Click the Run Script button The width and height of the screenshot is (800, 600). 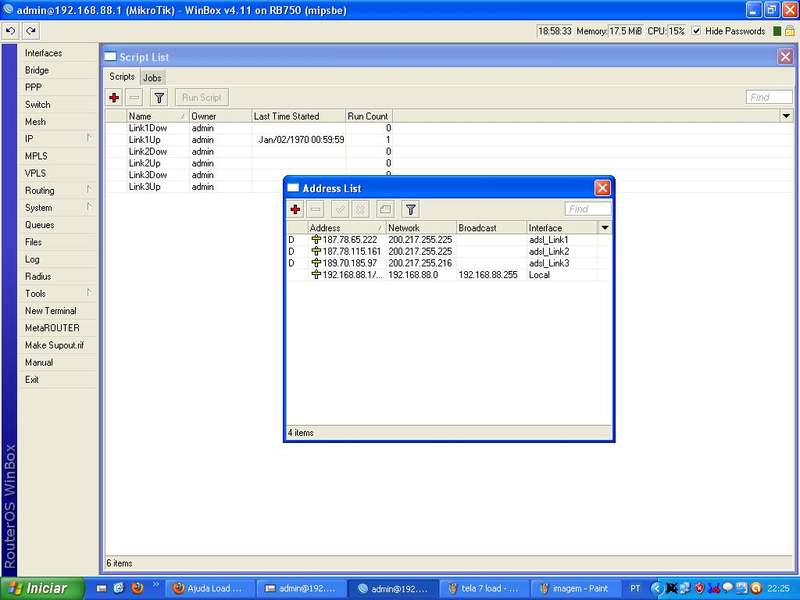pyautogui.click(x=202, y=97)
